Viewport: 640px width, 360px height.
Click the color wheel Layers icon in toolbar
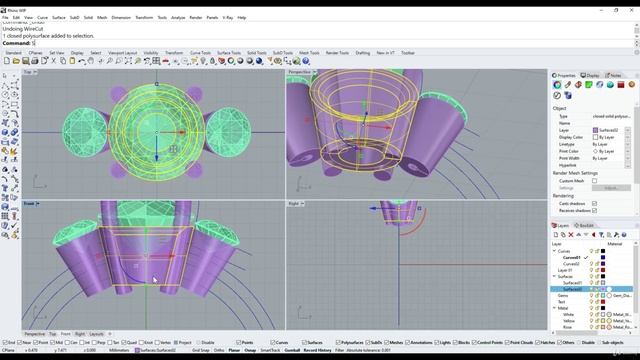point(231,61)
